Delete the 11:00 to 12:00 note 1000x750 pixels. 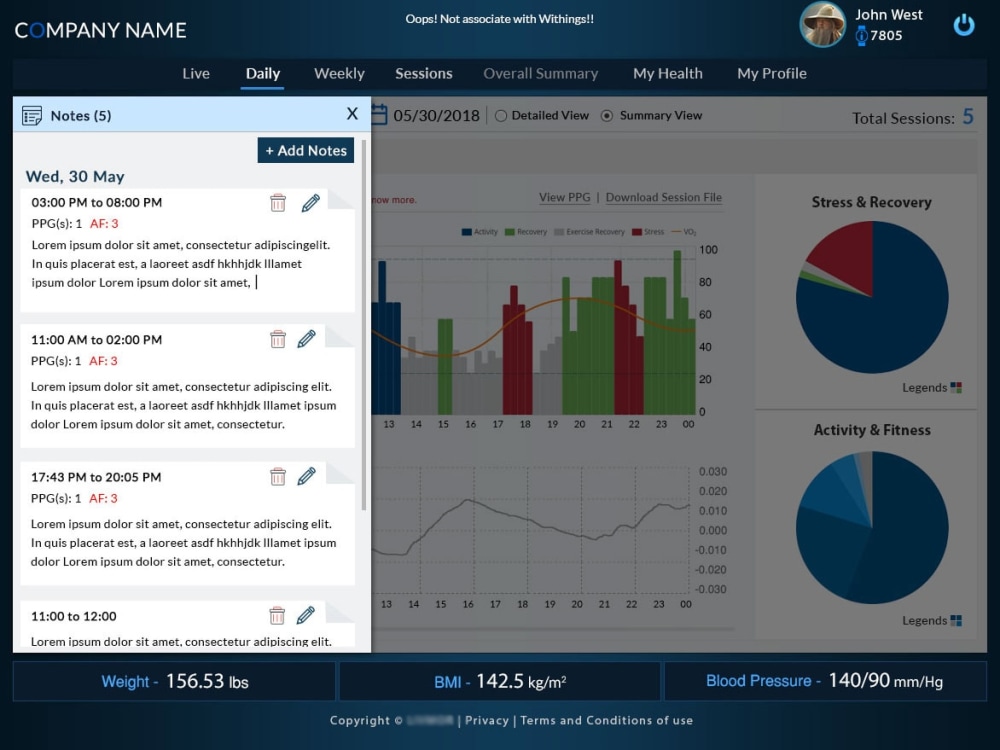[277, 615]
